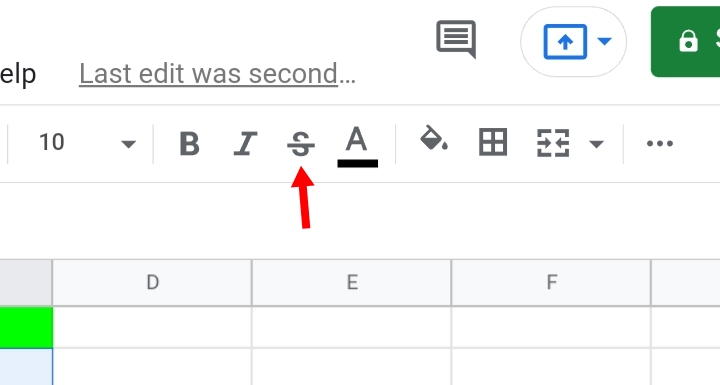This screenshot has width=720, height=385.
Task: Open the borders tool
Action: pos(493,142)
